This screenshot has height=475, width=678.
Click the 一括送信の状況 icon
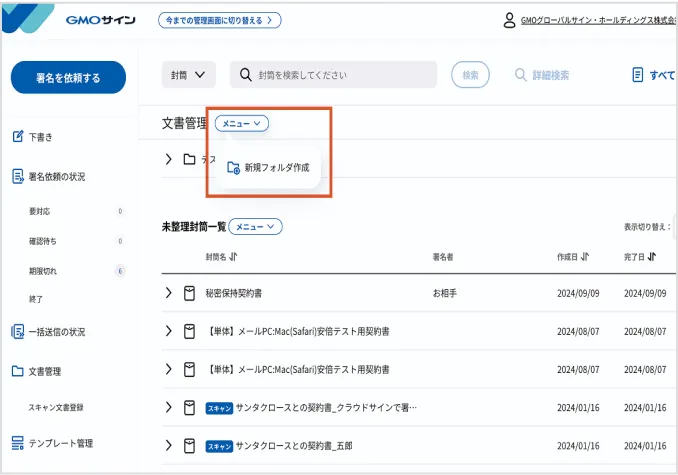pyautogui.click(x=18, y=332)
